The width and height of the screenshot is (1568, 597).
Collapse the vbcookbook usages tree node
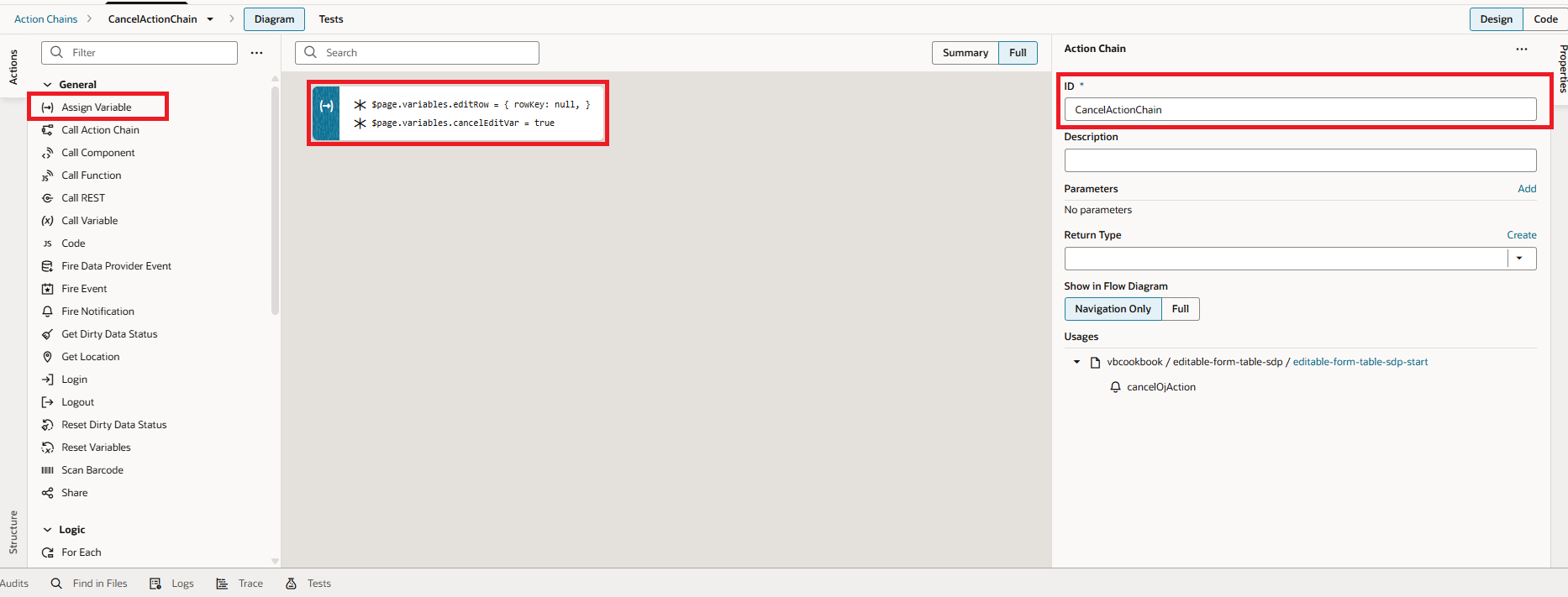pyautogui.click(x=1076, y=362)
